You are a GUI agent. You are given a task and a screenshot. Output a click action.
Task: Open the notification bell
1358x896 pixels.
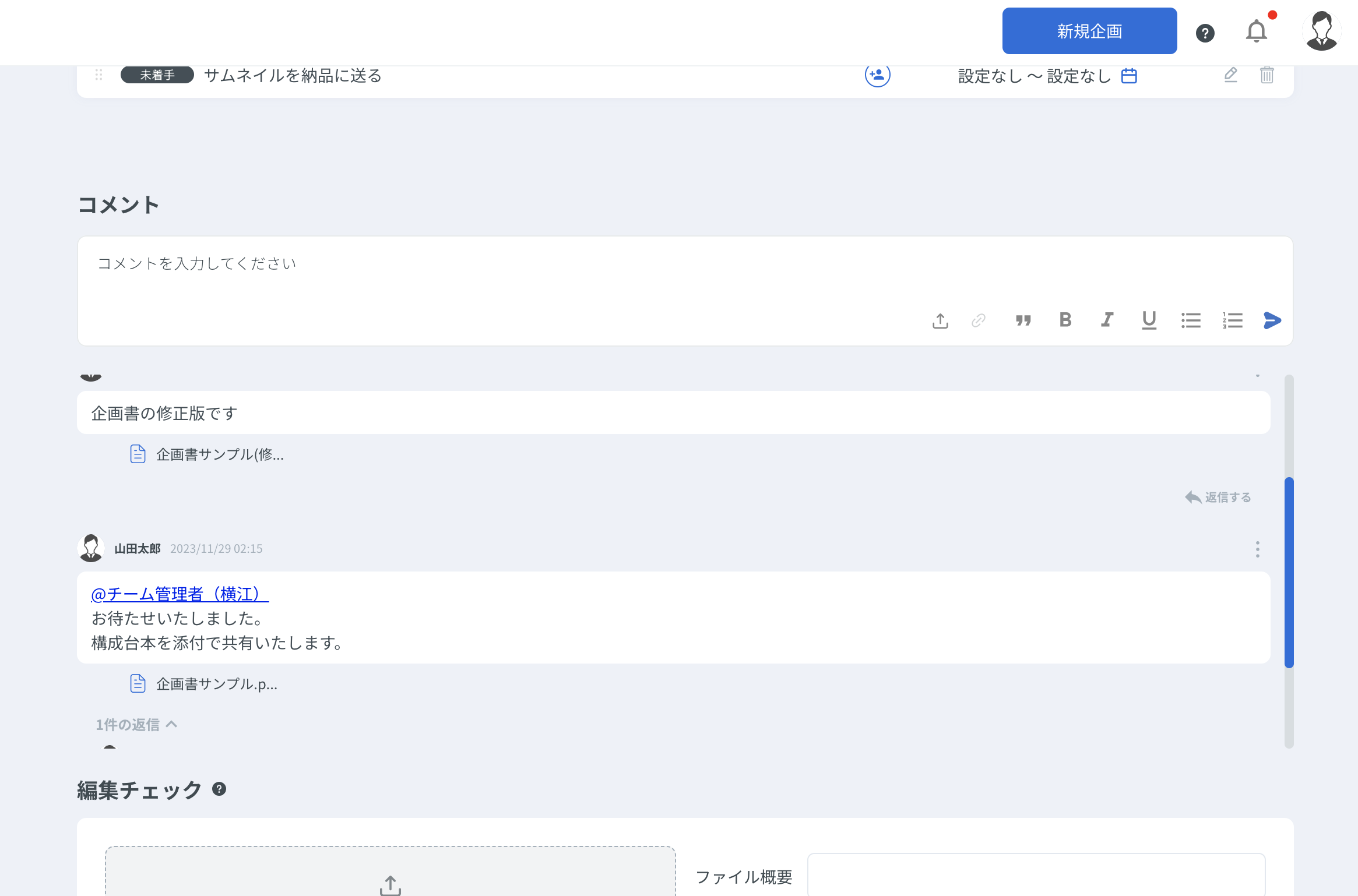pos(1257,31)
